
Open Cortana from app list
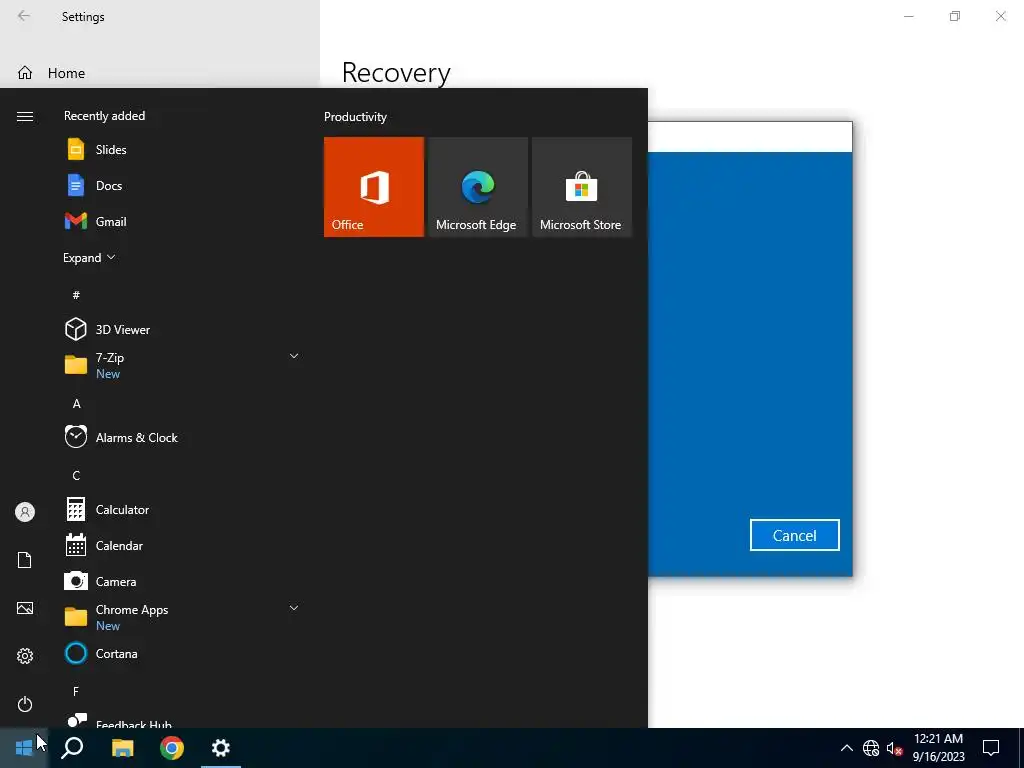point(182,653)
